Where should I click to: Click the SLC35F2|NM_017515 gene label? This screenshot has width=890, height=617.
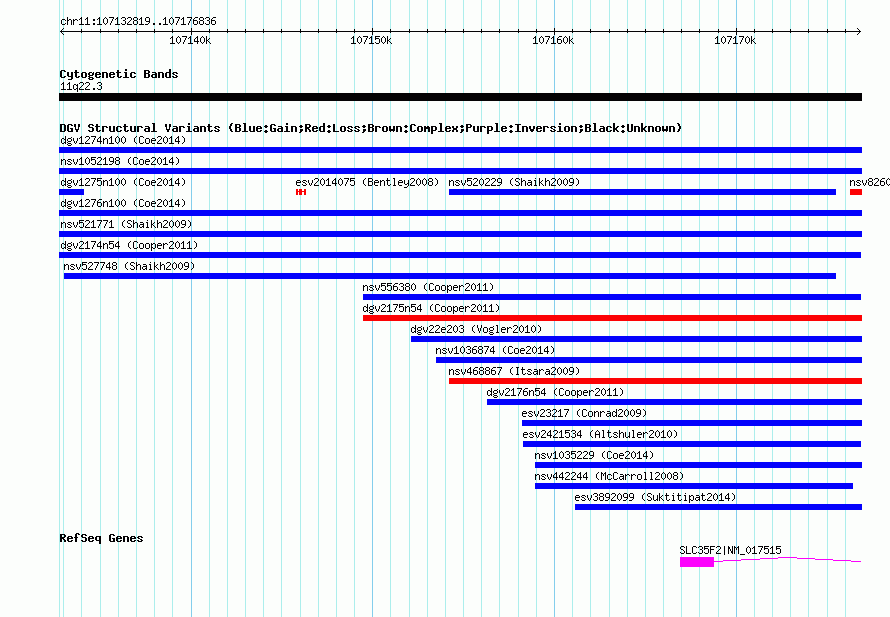[x=731, y=550]
